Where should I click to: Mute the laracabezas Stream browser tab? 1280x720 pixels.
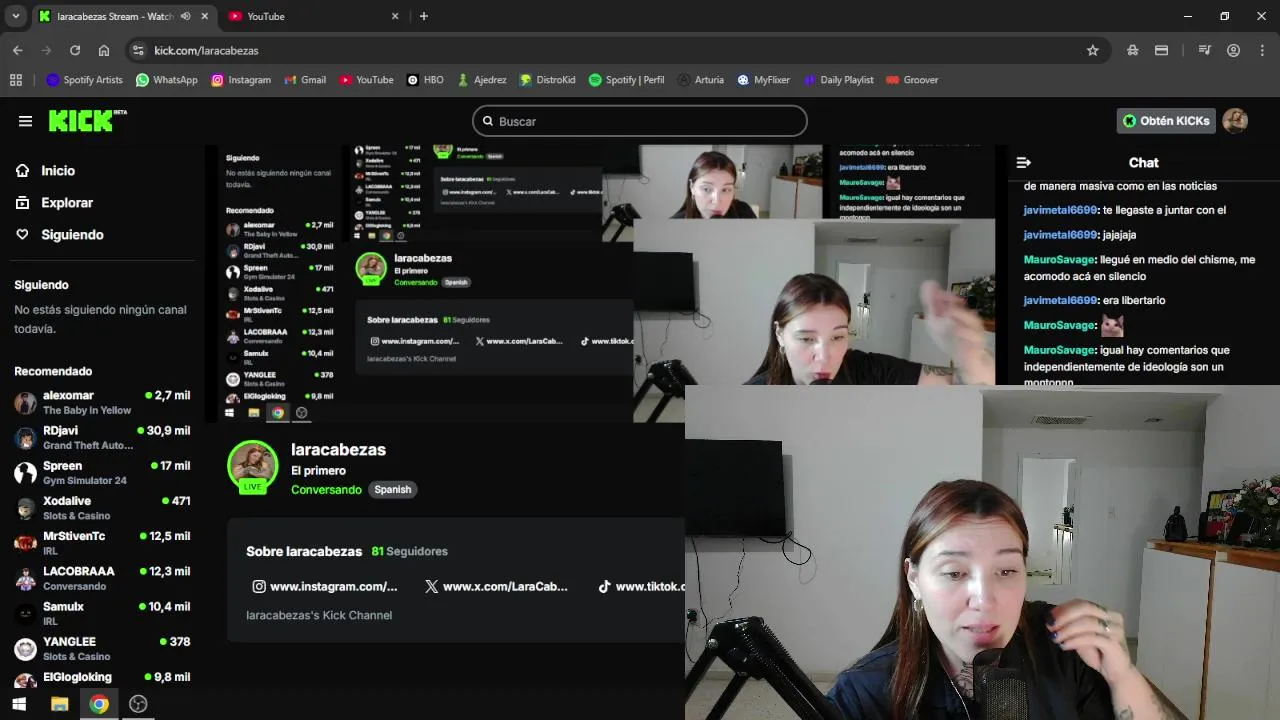click(x=186, y=16)
